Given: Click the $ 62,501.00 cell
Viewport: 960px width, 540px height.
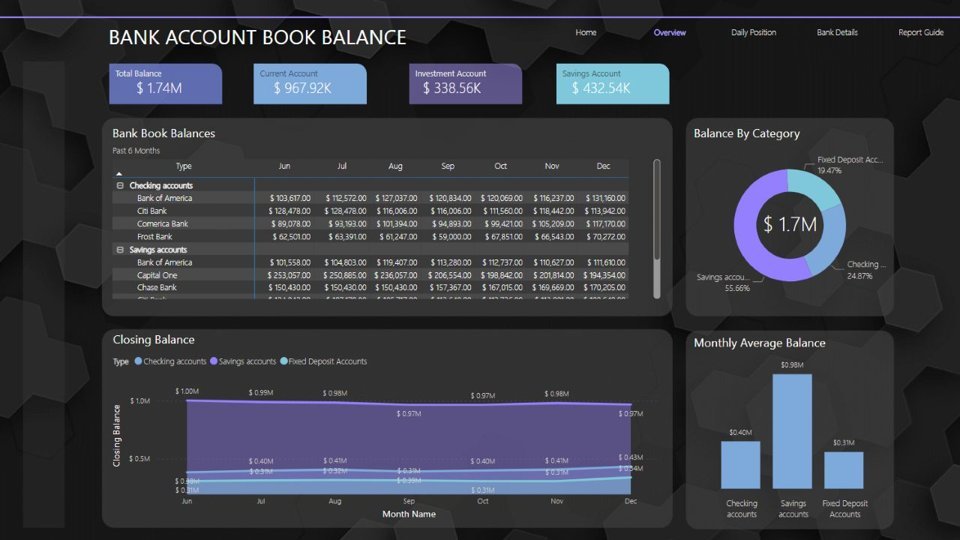Looking at the screenshot, I should (291, 237).
